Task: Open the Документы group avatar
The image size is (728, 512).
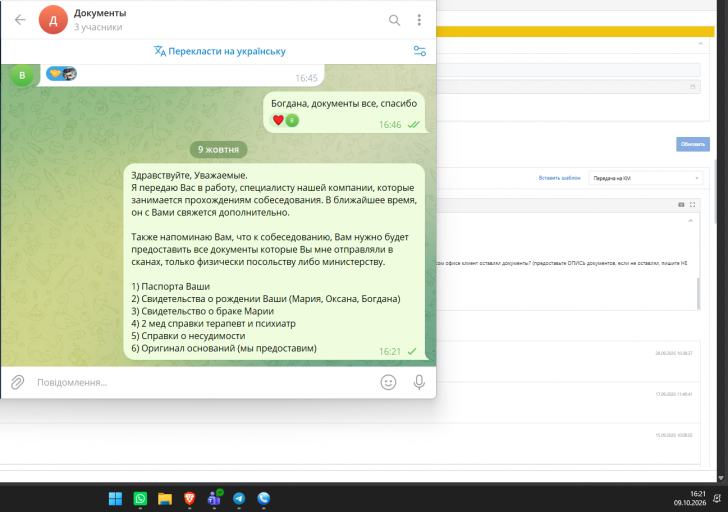Action: point(53,20)
